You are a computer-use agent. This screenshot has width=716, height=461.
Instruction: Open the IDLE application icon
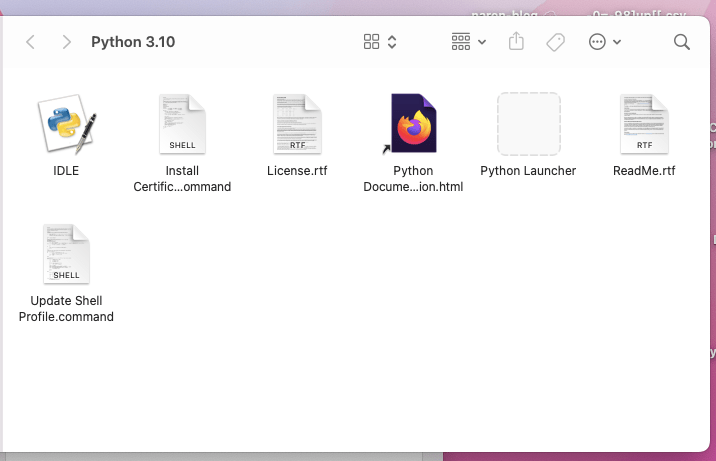(67, 124)
